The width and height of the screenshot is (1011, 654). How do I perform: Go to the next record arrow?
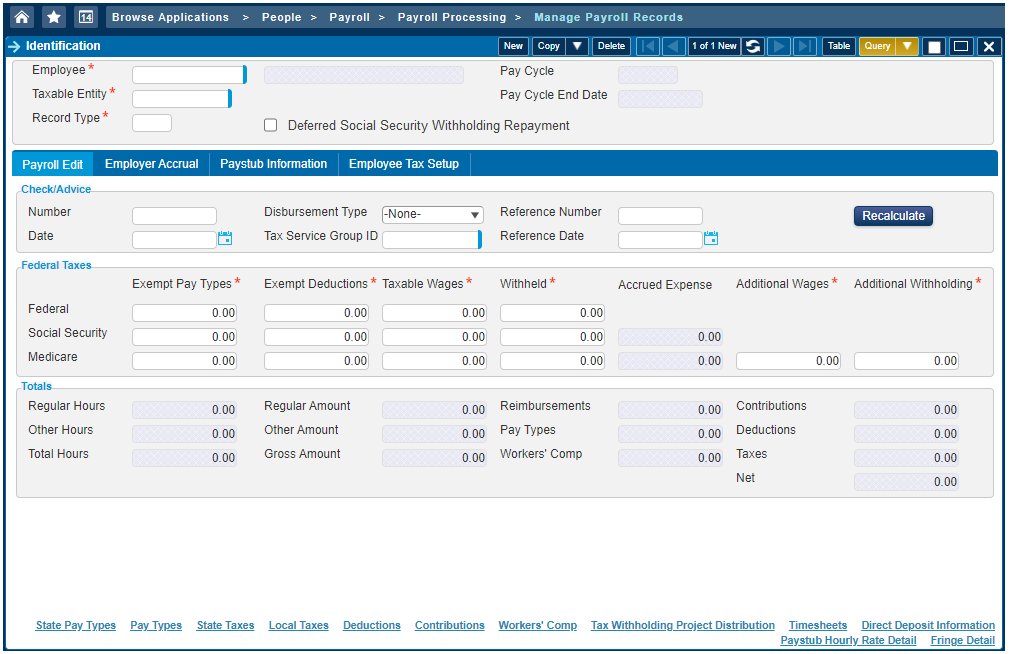(779, 46)
